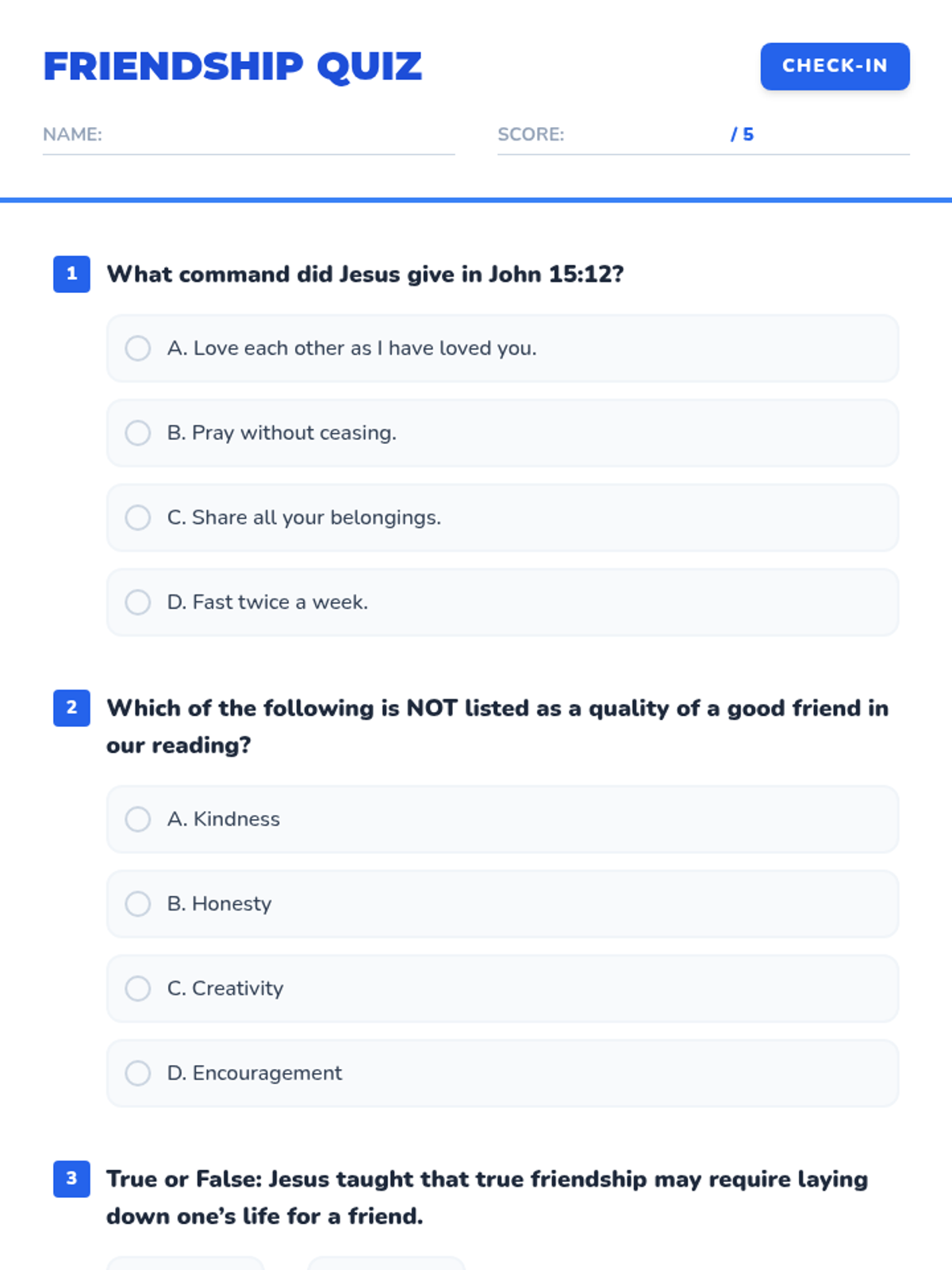
Task: Click the question 2 number badge
Action: (x=71, y=707)
